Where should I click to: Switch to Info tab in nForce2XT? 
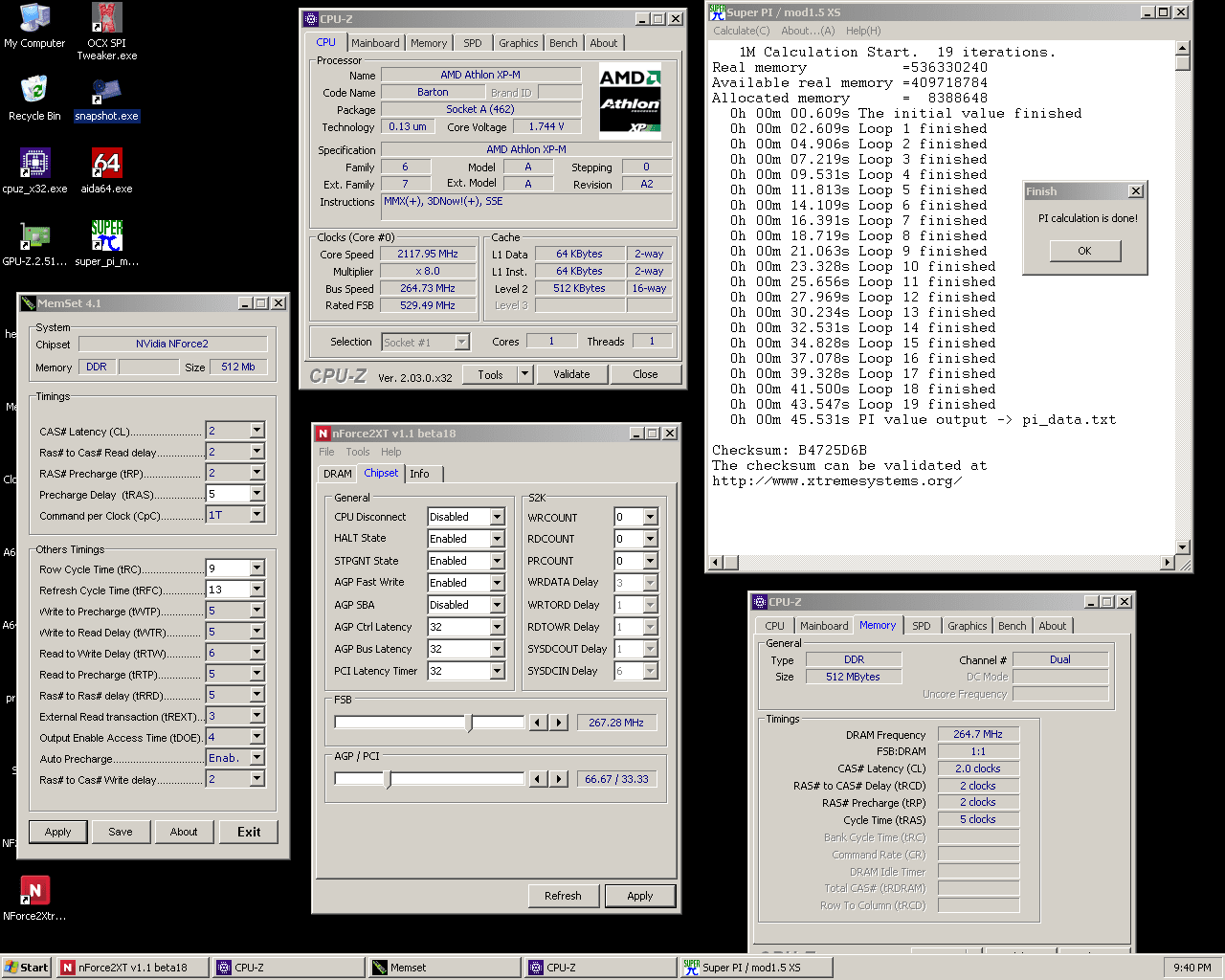419,474
